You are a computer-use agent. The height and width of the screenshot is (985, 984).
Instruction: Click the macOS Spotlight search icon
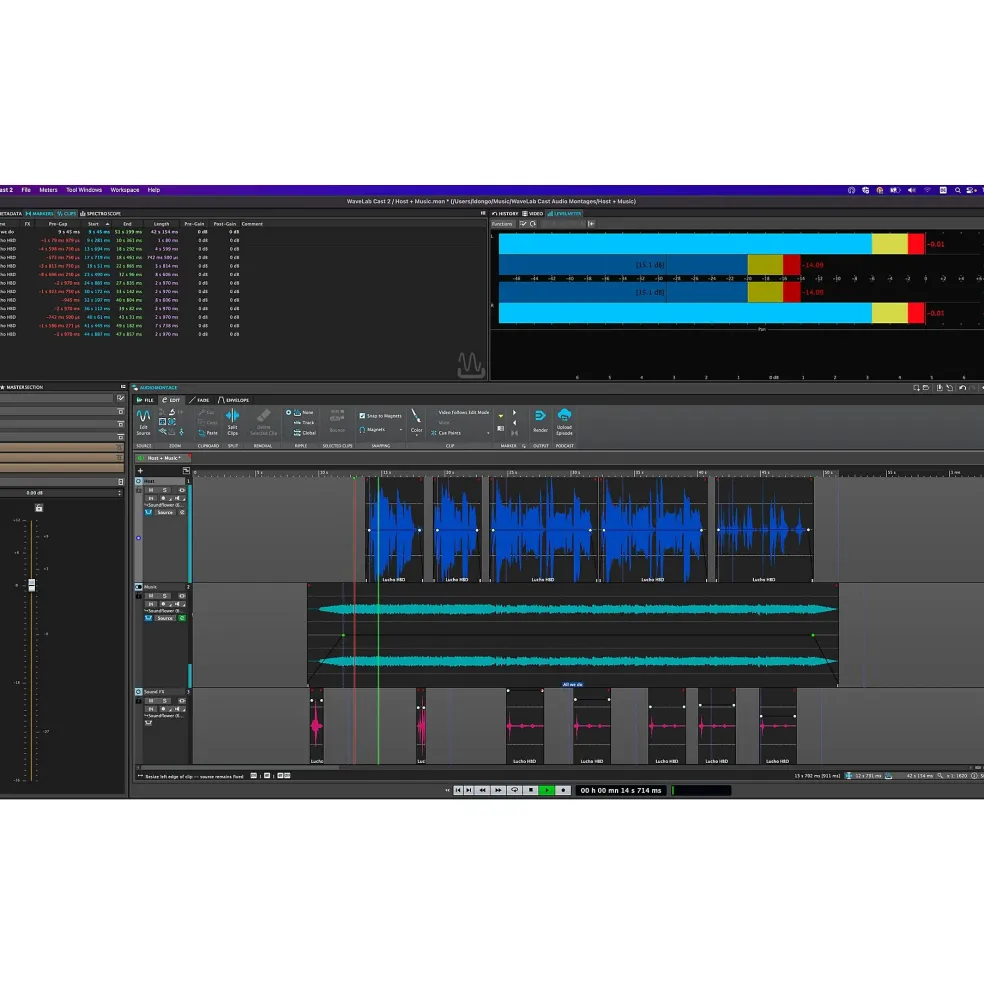click(958, 190)
